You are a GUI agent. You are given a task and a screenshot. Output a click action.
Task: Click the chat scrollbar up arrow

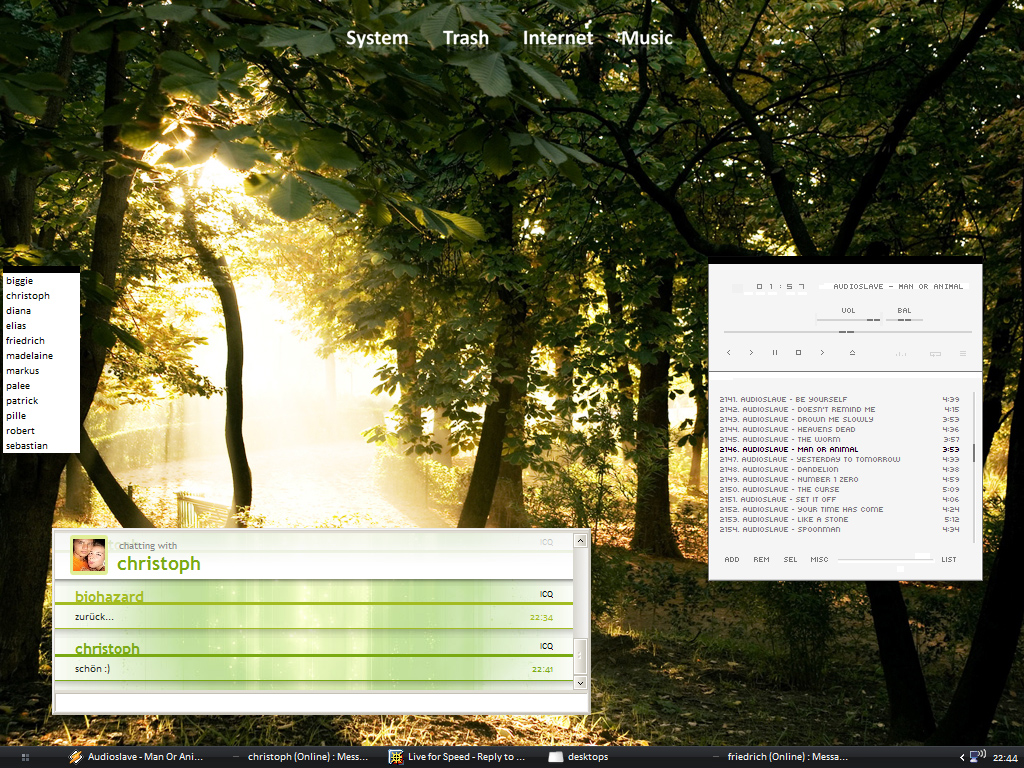(580, 541)
